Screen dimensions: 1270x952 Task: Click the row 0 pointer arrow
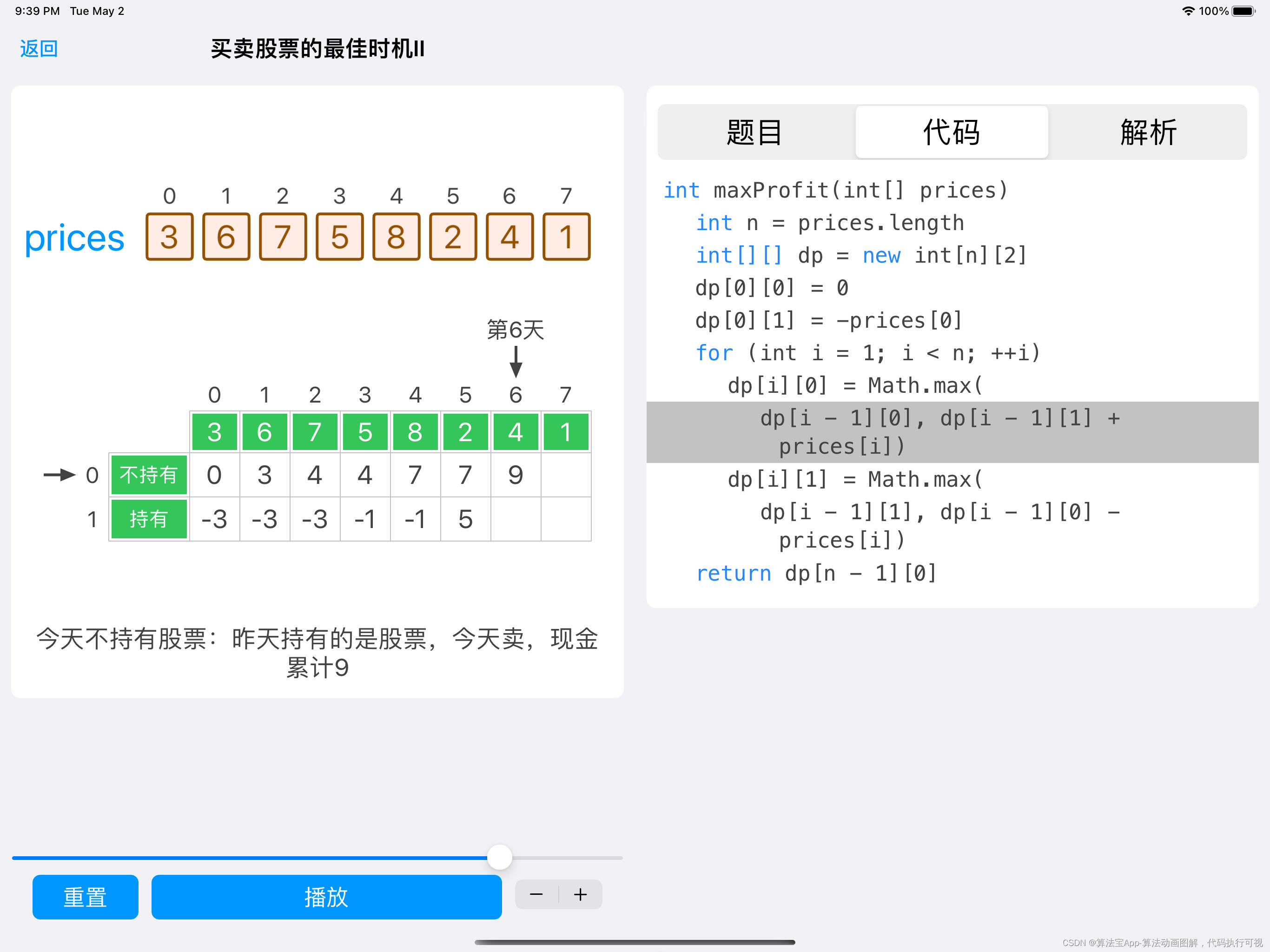click(60, 475)
